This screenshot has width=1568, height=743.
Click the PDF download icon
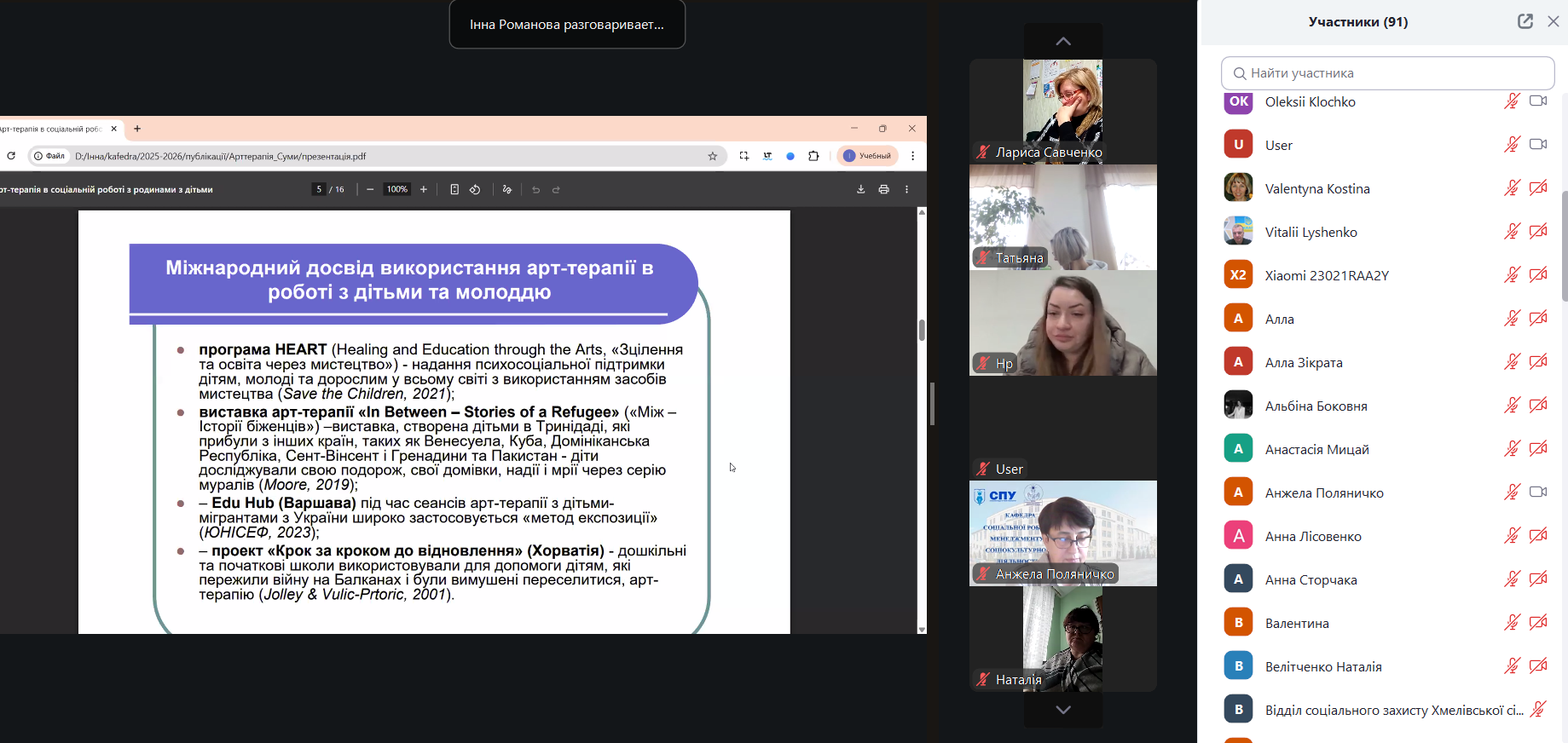click(860, 190)
